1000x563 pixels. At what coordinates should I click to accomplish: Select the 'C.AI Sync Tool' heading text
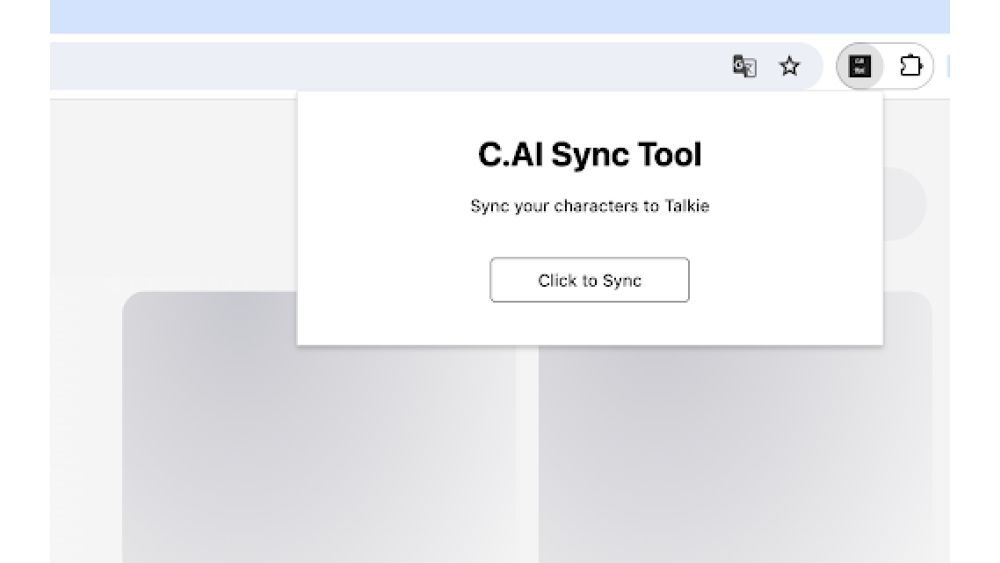[x=590, y=155]
